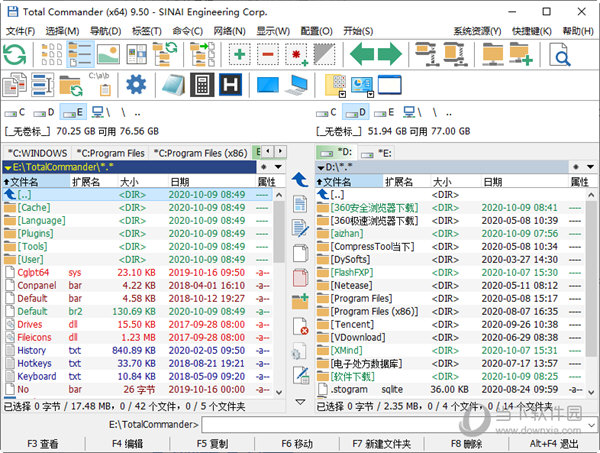Click the F4 编辑 button
Image resolution: width=600 pixels, height=453 pixels.
click(x=127, y=444)
